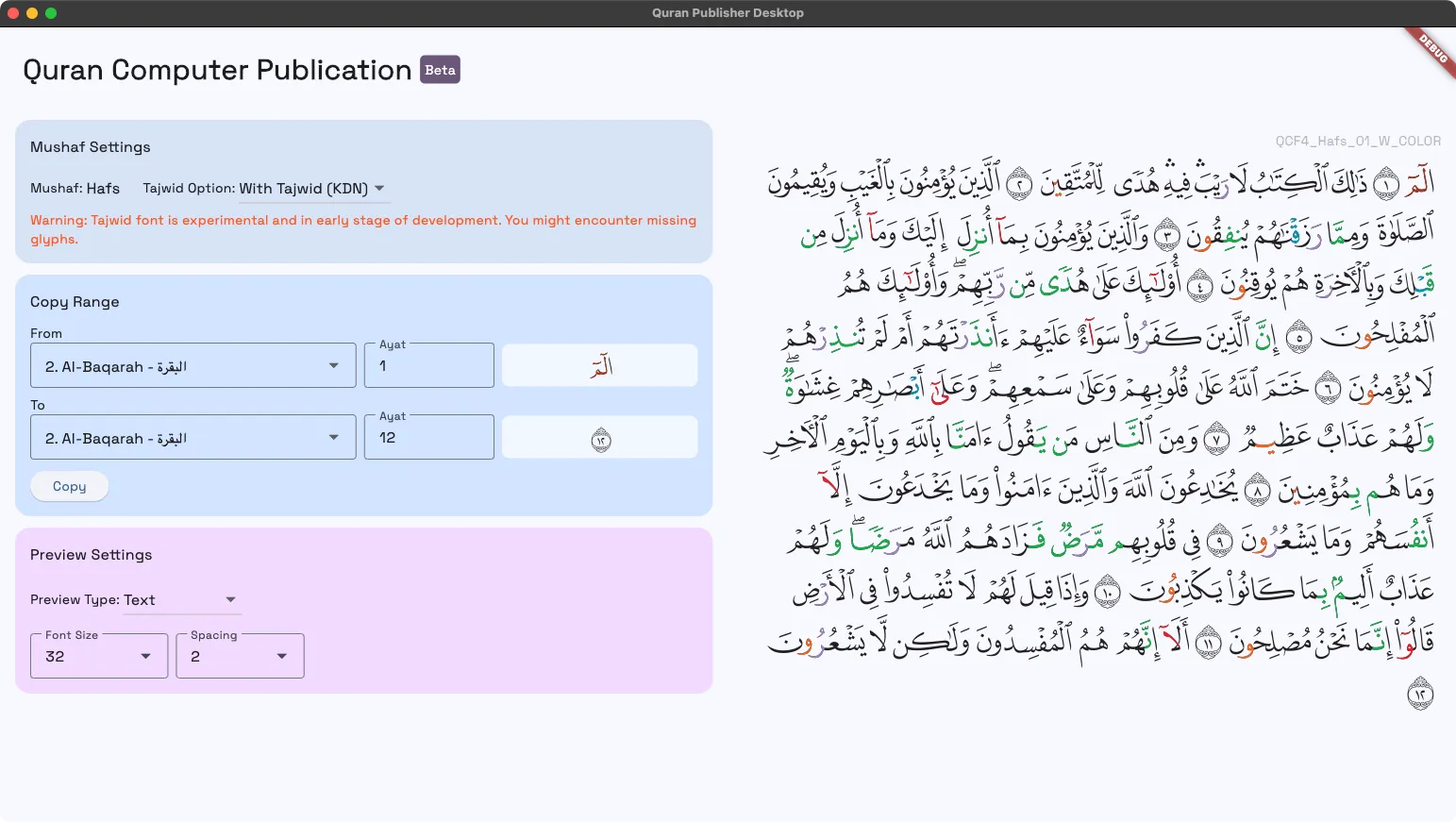The width and height of the screenshot is (1456, 822).
Task: Open the Tajwid Option dropdown
Action: coord(312,189)
